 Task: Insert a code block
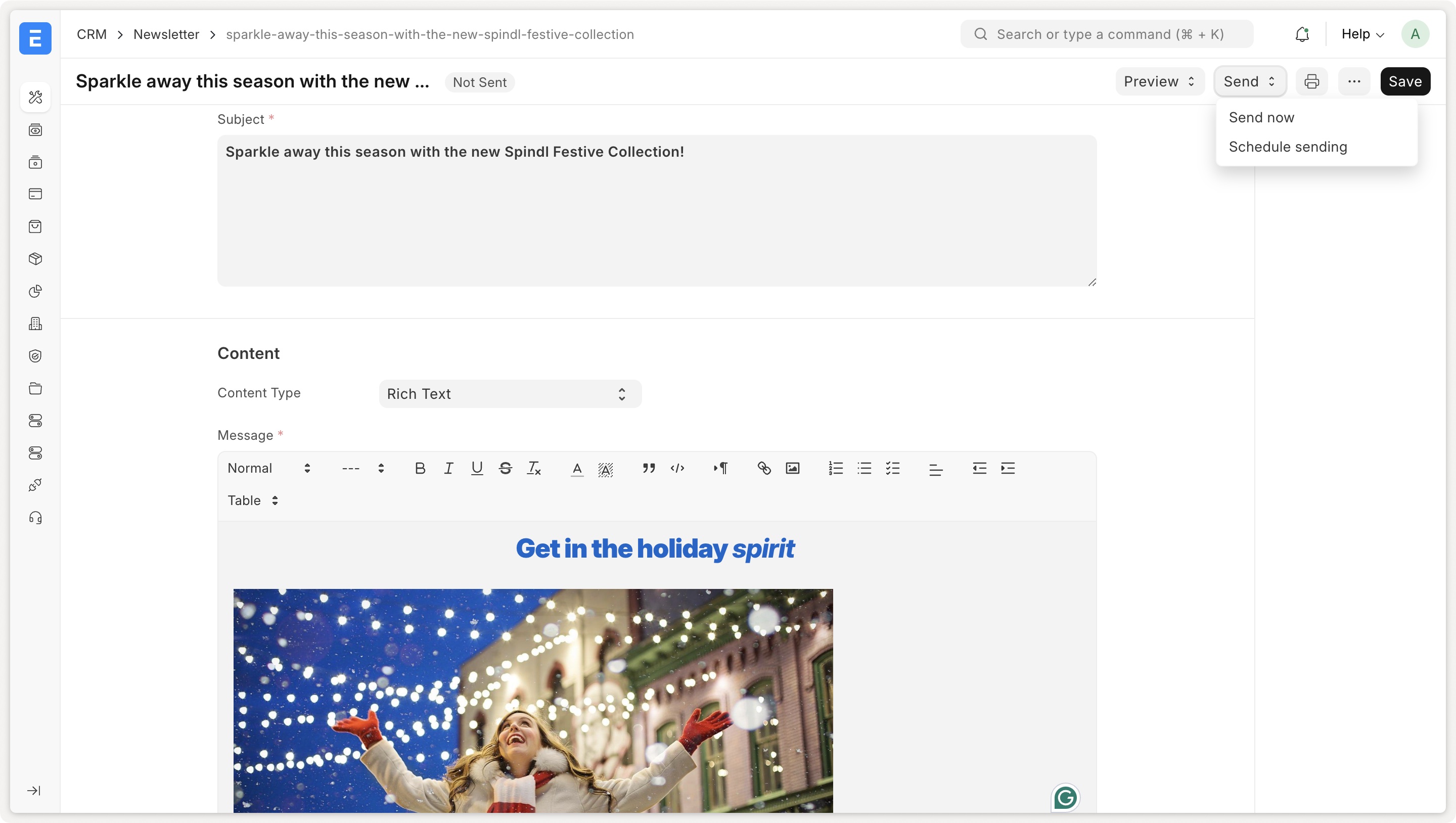click(677, 468)
